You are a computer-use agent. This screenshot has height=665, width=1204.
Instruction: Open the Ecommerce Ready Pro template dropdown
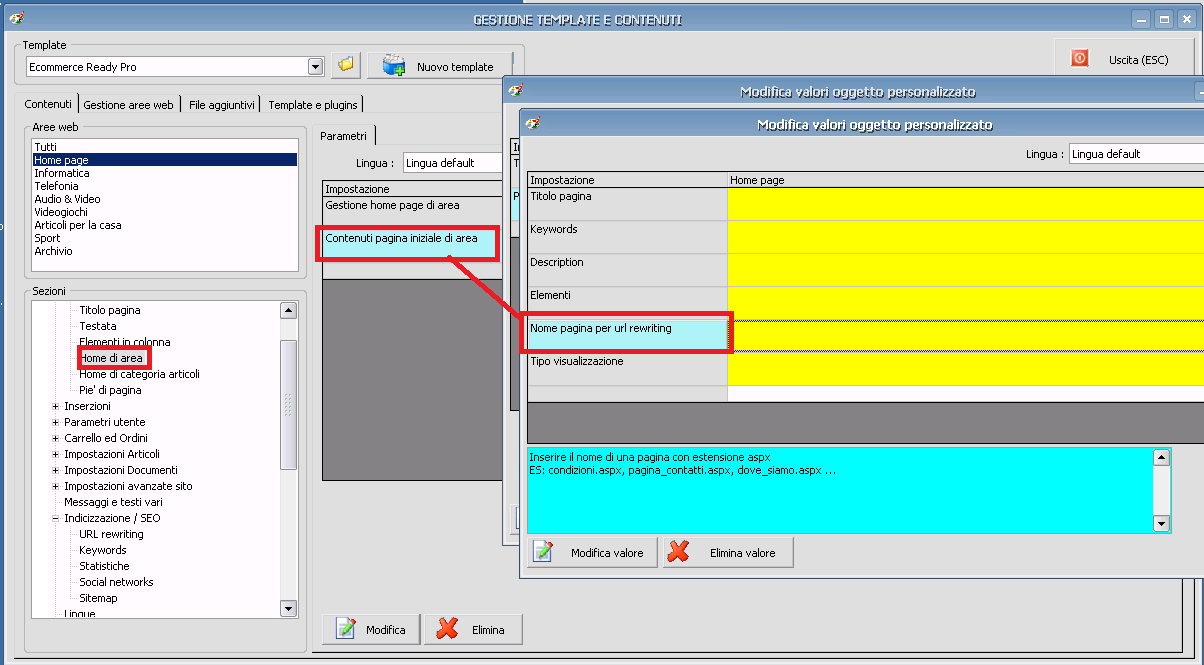coord(316,66)
